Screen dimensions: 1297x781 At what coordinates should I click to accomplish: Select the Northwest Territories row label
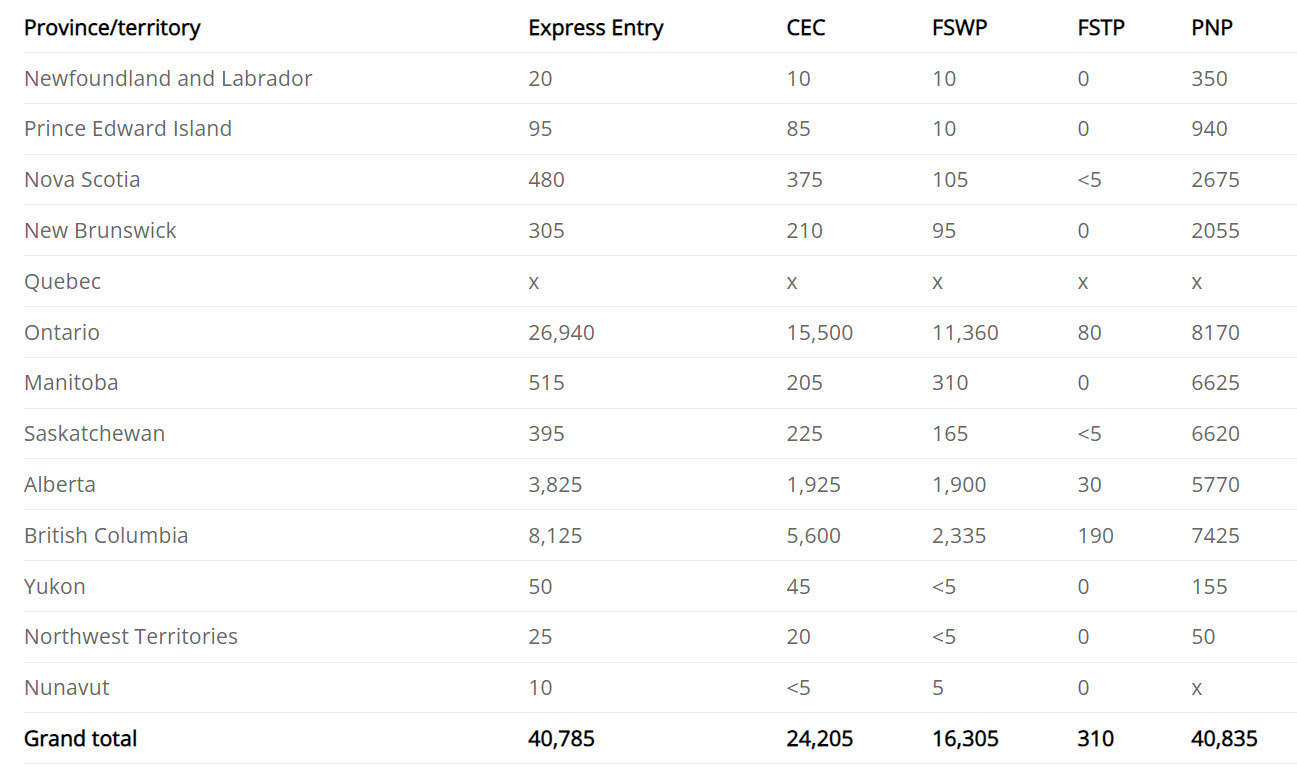tap(131, 637)
